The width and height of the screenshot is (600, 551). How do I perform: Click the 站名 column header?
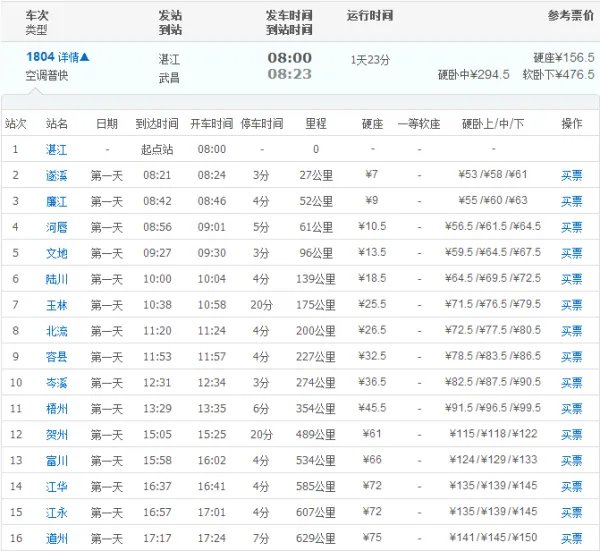(x=57, y=124)
